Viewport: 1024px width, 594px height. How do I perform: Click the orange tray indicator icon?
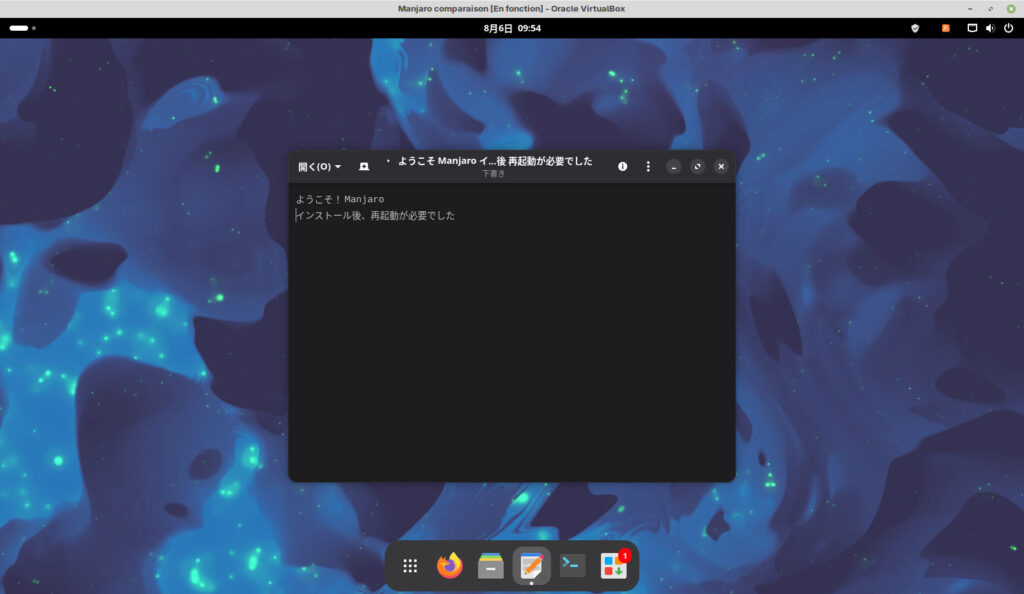pyautogui.click(x=945, y=28)
